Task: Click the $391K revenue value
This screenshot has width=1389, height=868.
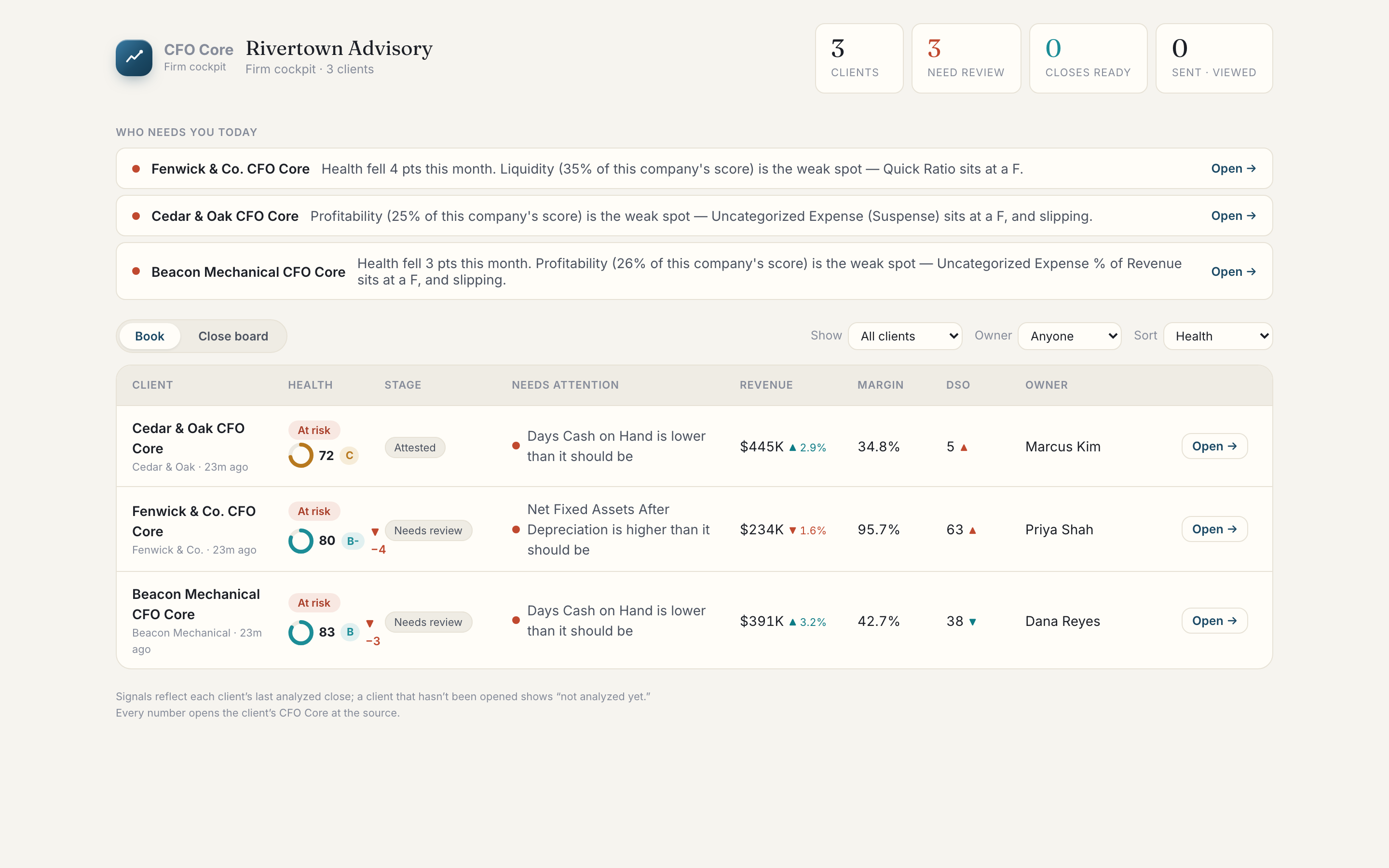Action: [762, 621]
